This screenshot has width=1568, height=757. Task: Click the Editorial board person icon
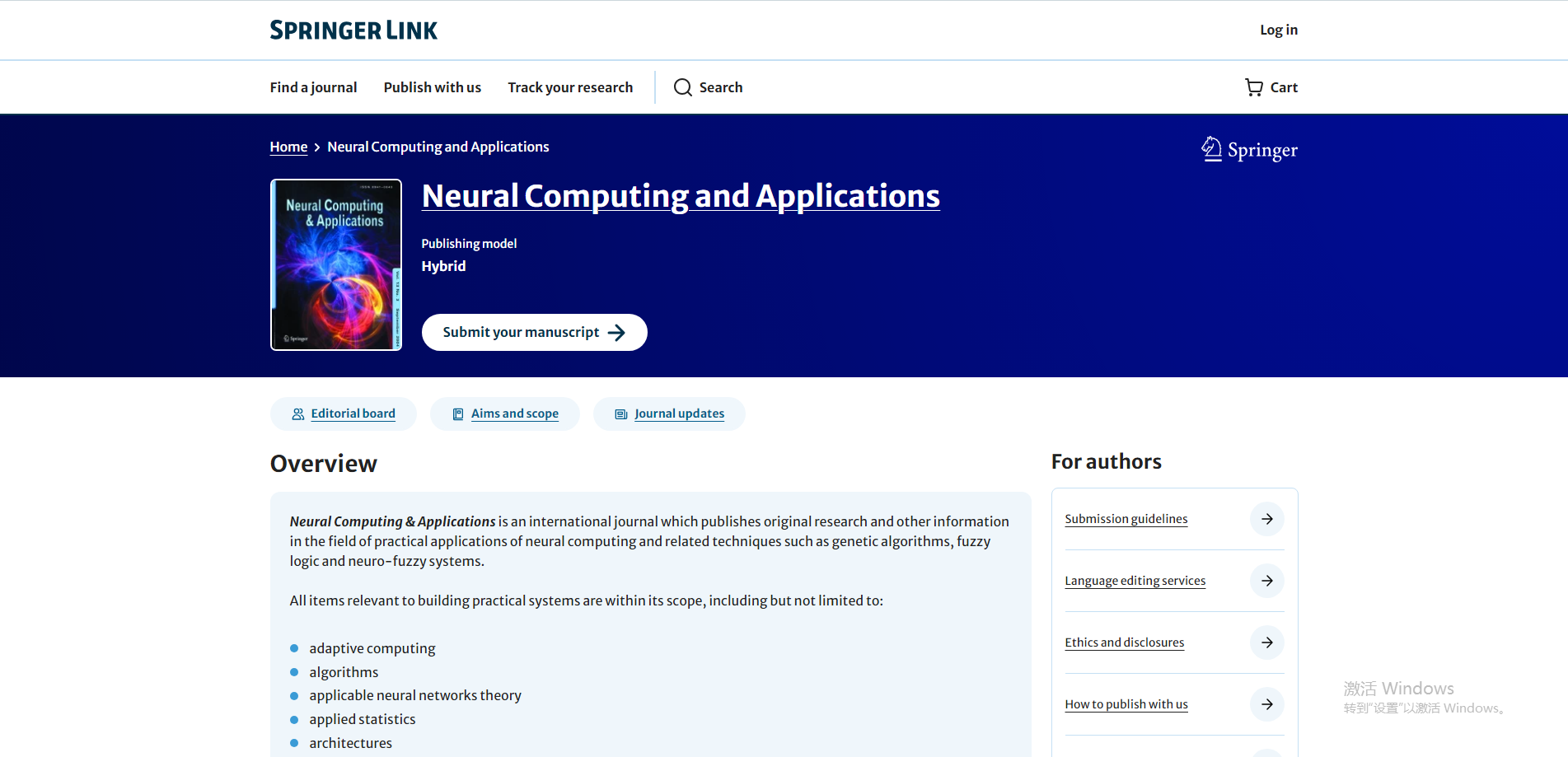[x=298, y=414]
